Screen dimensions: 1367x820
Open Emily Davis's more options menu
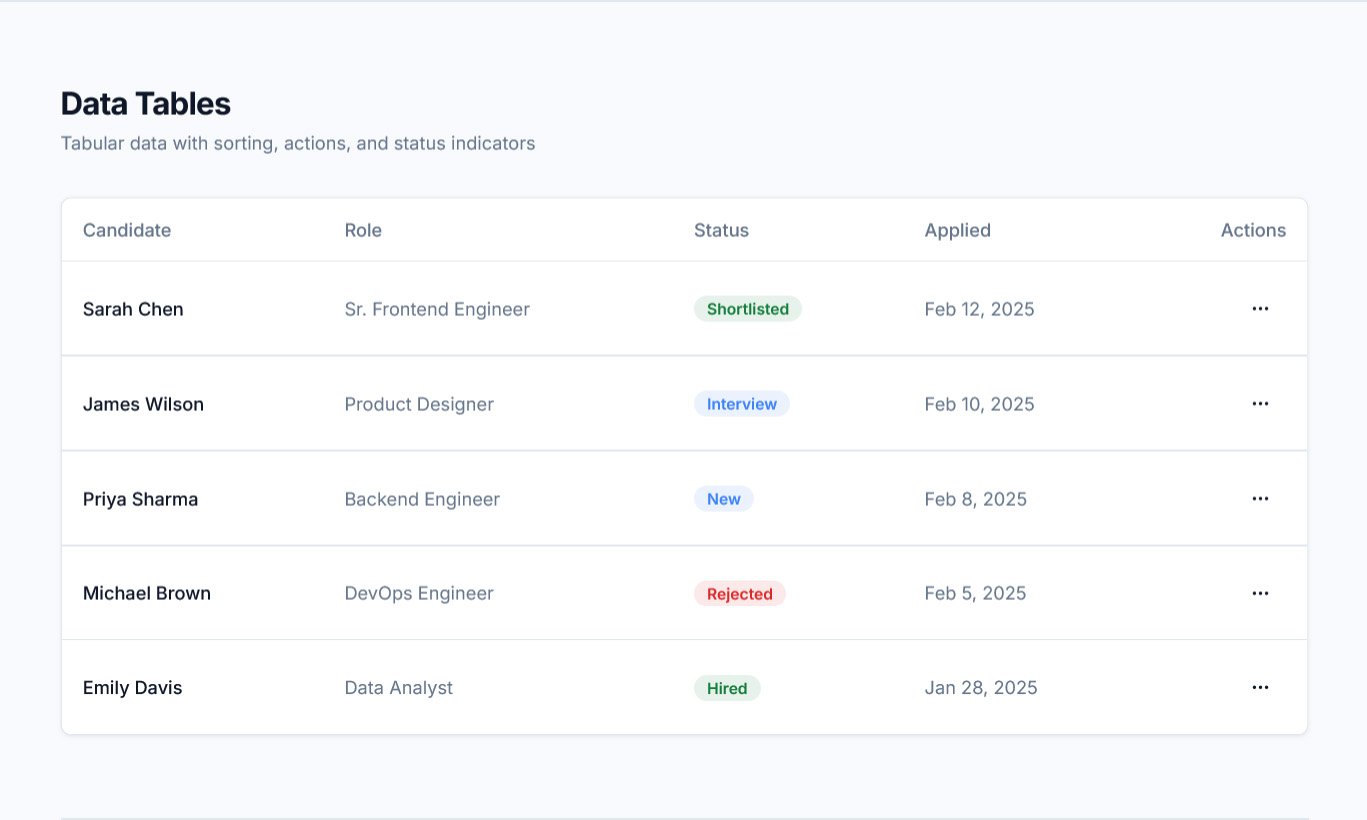point(1260,688)
